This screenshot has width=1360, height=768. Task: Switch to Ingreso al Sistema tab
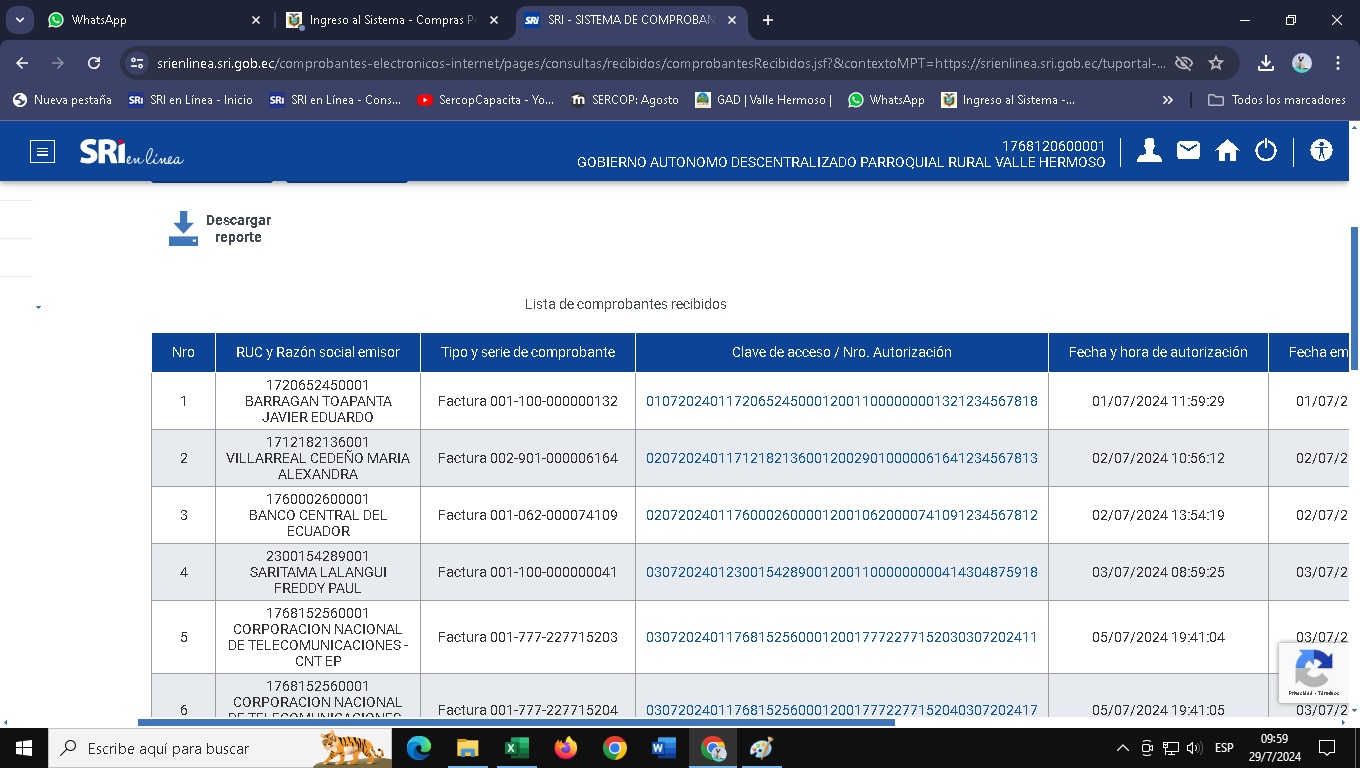(390, 20)
